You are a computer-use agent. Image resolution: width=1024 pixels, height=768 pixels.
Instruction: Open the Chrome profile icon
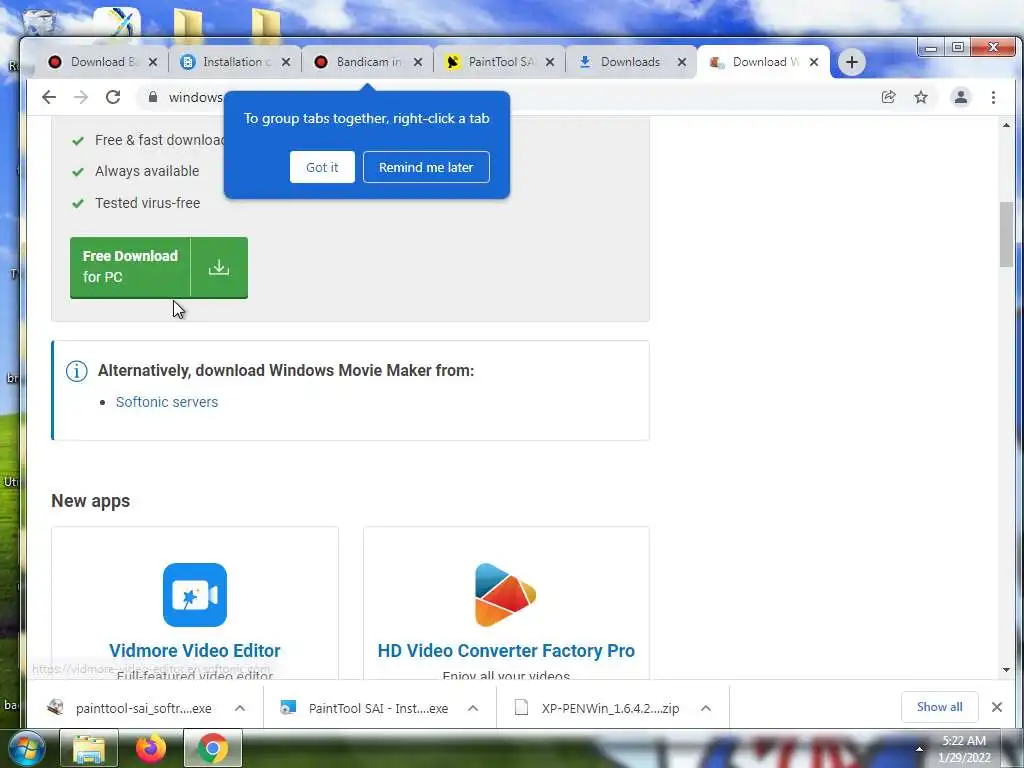point(961,97)
